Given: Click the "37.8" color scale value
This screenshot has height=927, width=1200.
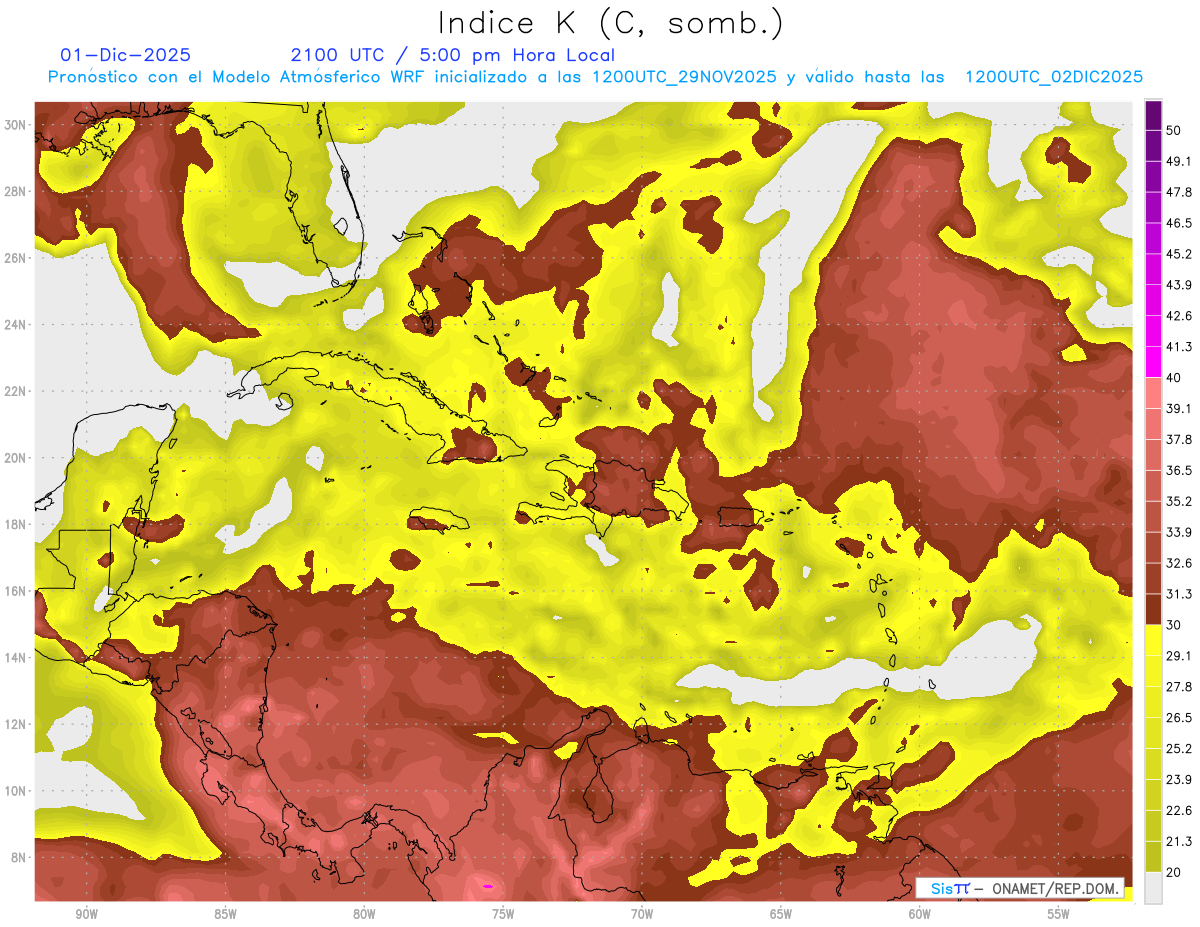Looking at the screenshot, I should 1179,440.
